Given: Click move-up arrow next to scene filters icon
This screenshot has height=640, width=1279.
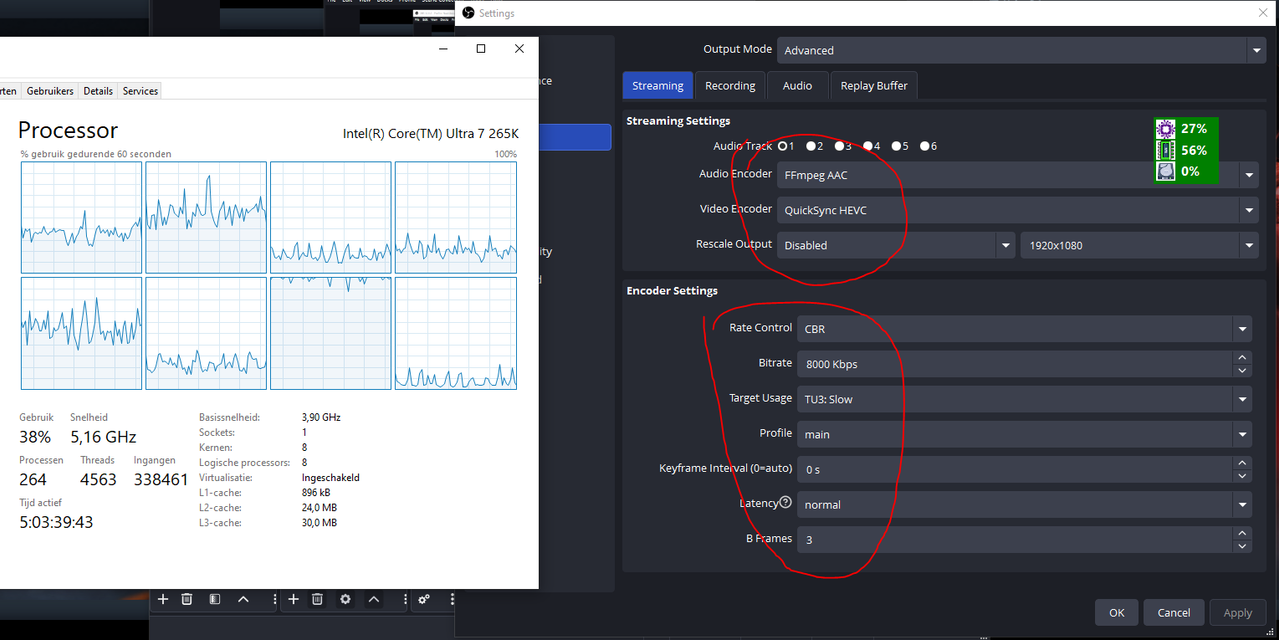Looking at the screenshot, I should click(243, 599).
